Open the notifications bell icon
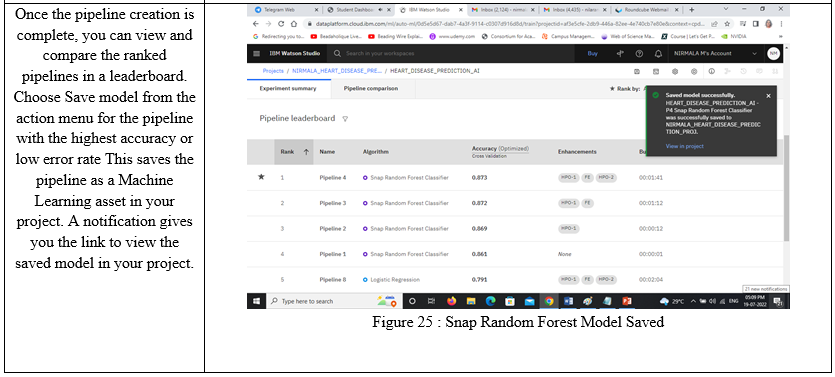Image resolution: width=835 pixels, height=377 pixels. [x=658, y=54]
